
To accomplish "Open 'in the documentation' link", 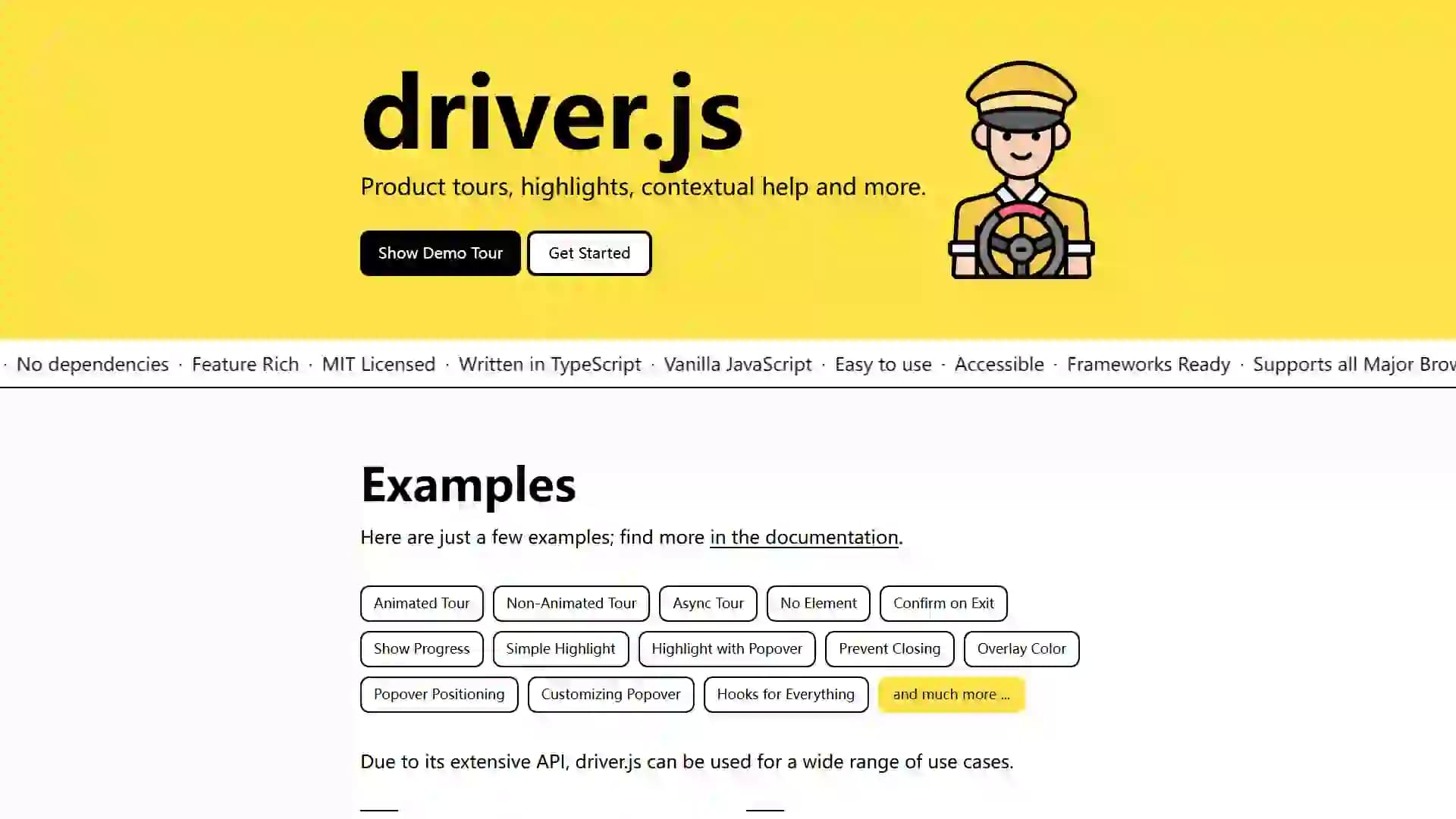I will [804, 537].
